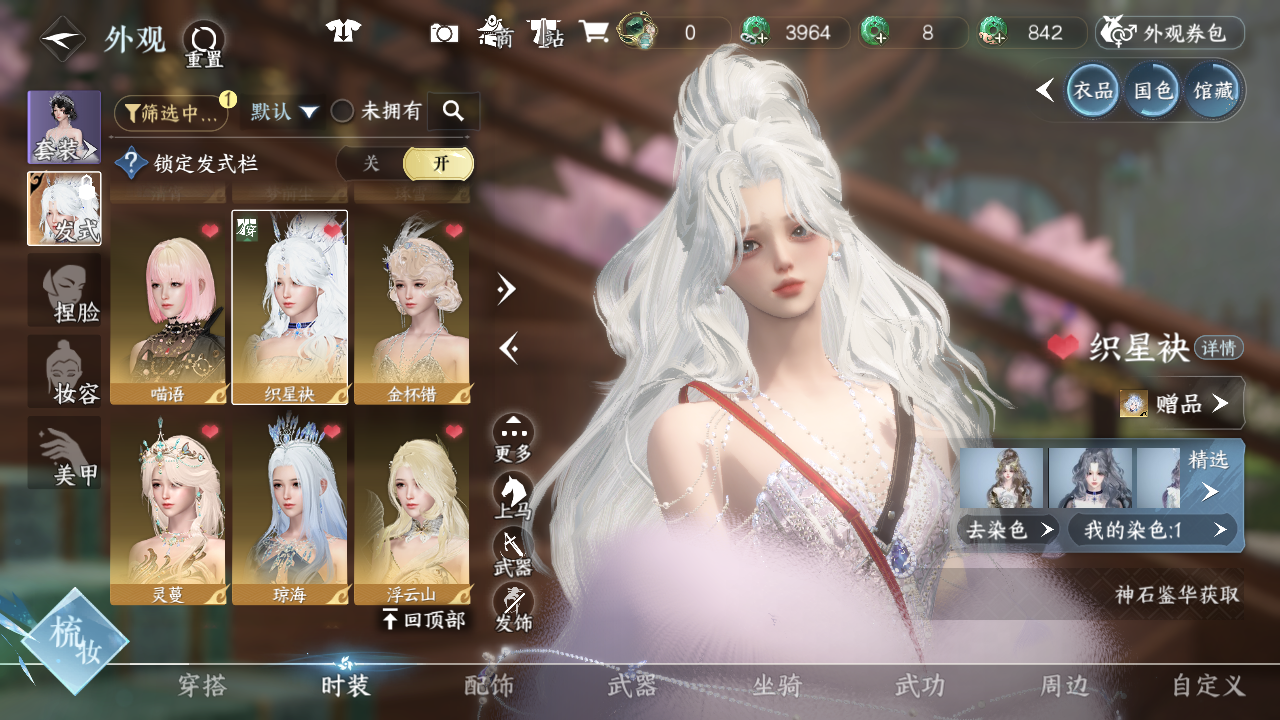The height and width of the screenshot is (720, 1280).
Task: Click the back arrow icon next to 外观
Action: coord(62,38)
